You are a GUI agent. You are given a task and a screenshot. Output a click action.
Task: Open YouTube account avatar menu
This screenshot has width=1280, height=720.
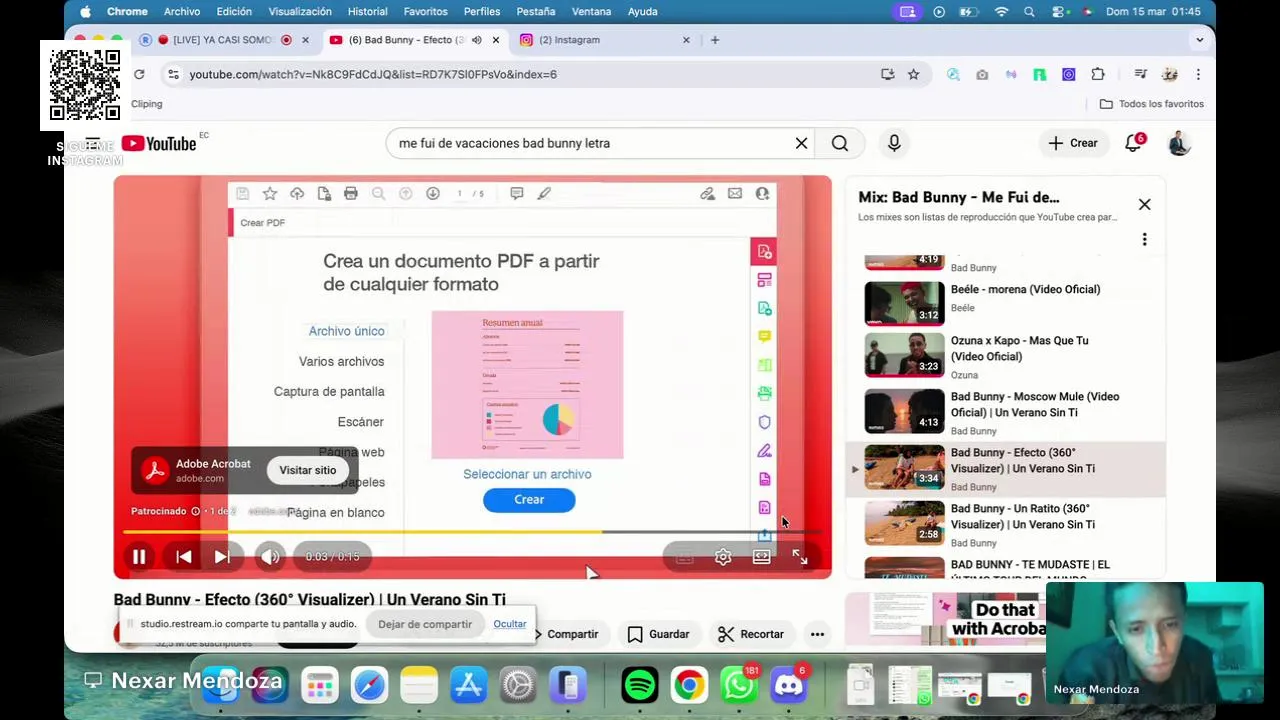(1179, 143)
